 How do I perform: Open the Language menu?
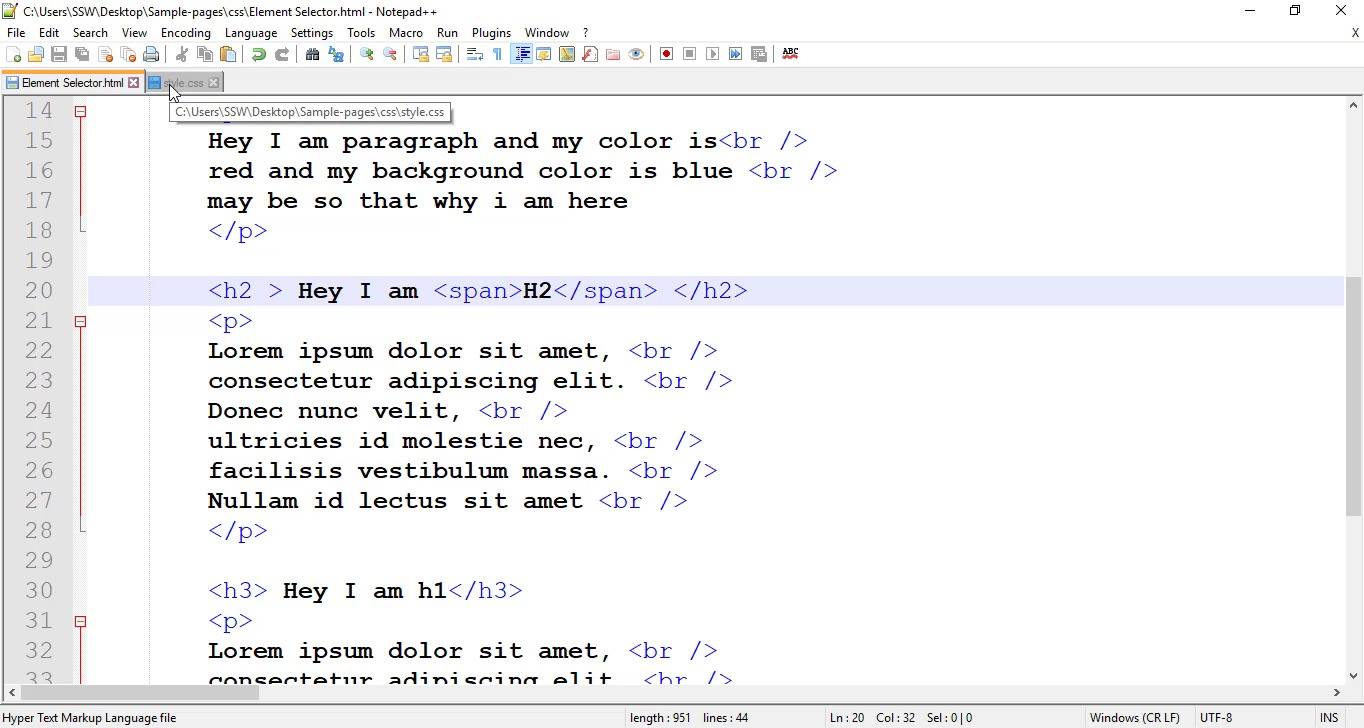click(250, 32)
